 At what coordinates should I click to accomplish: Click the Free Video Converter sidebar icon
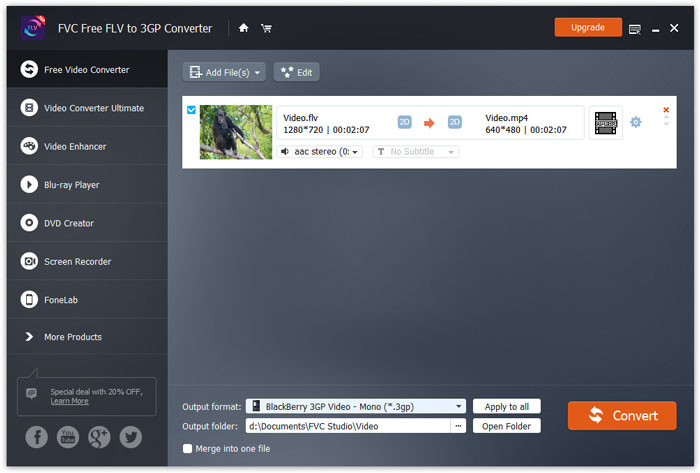point(29,69)
